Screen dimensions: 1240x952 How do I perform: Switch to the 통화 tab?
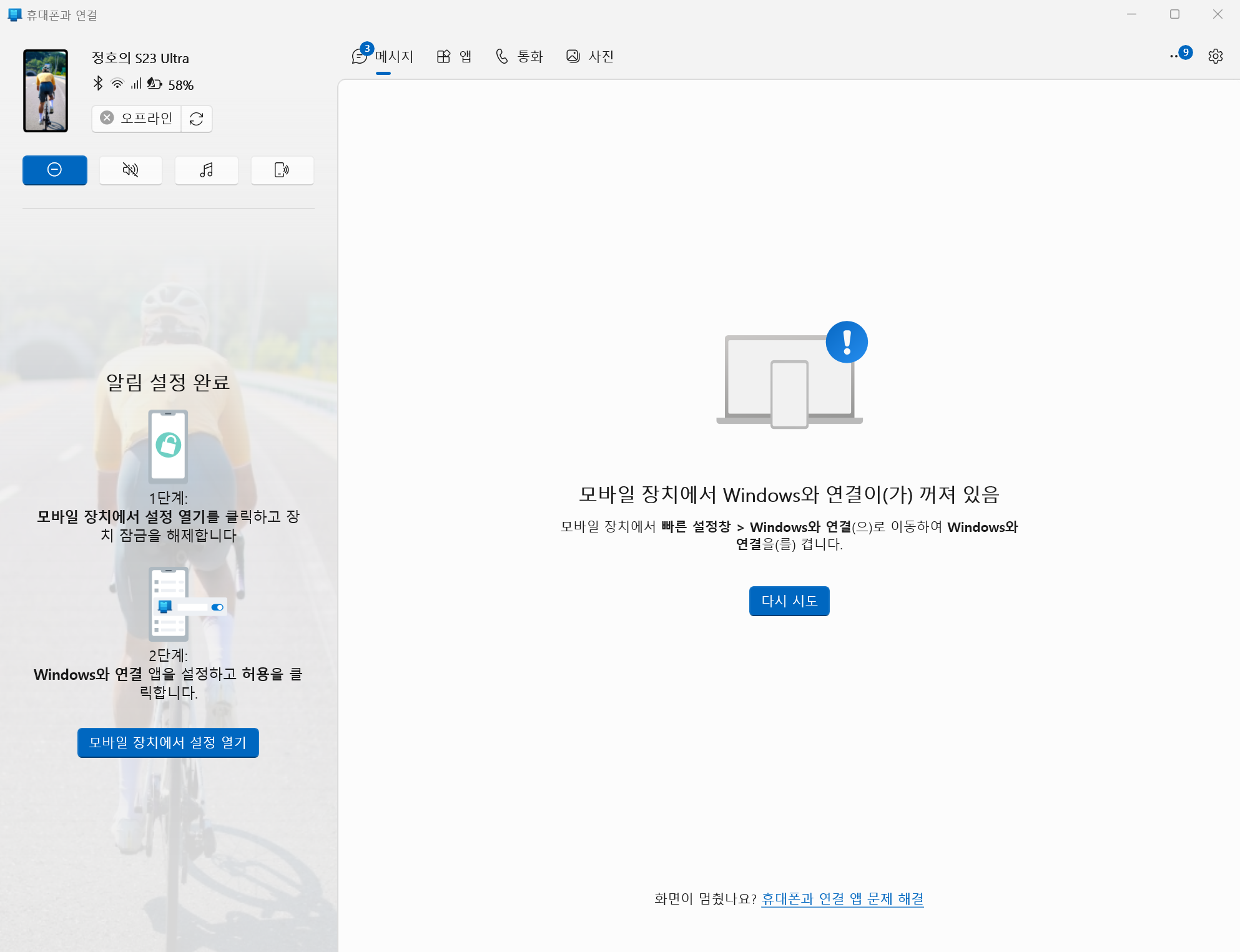point(519,57)
